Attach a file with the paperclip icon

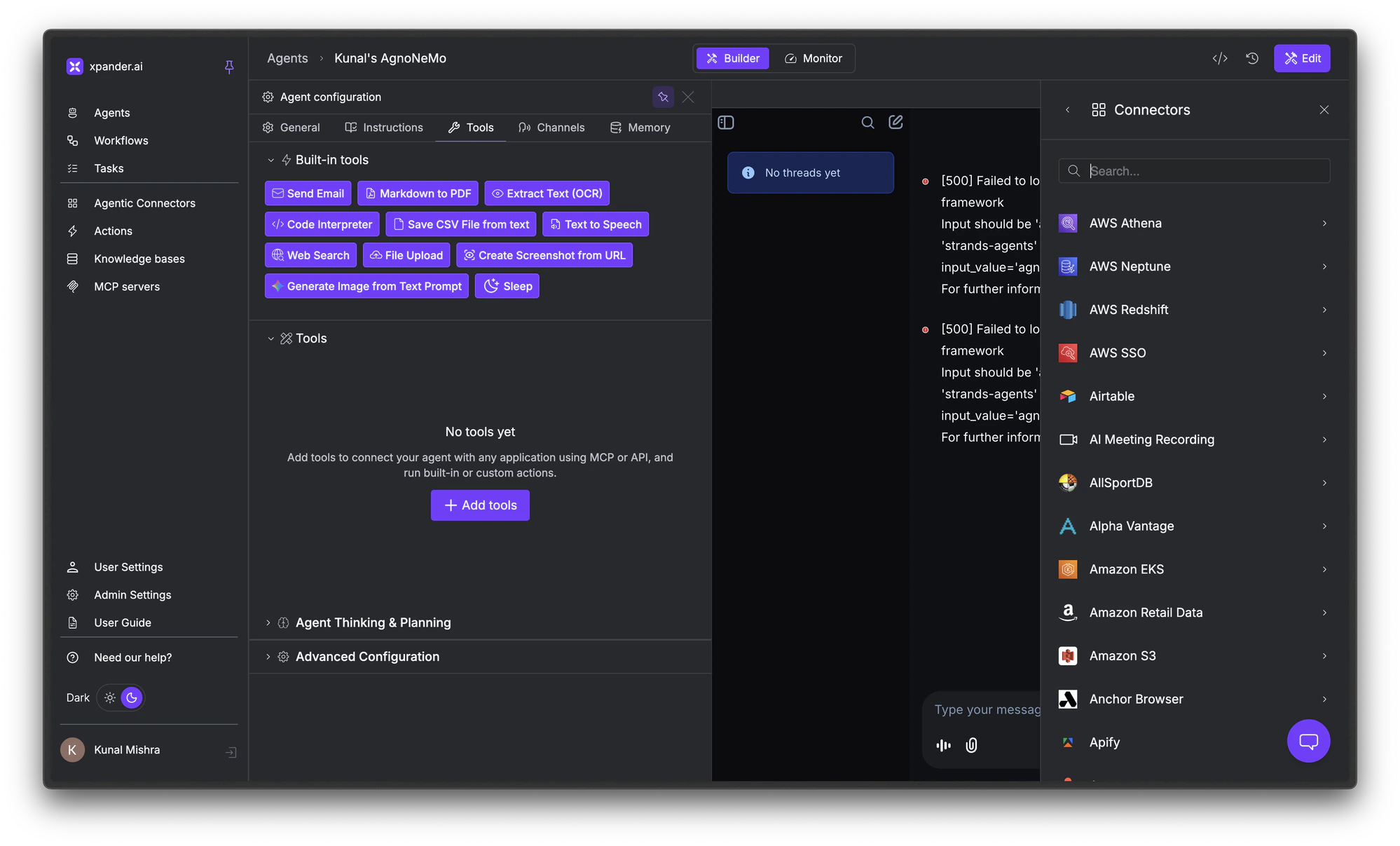[x=971, y=745]
